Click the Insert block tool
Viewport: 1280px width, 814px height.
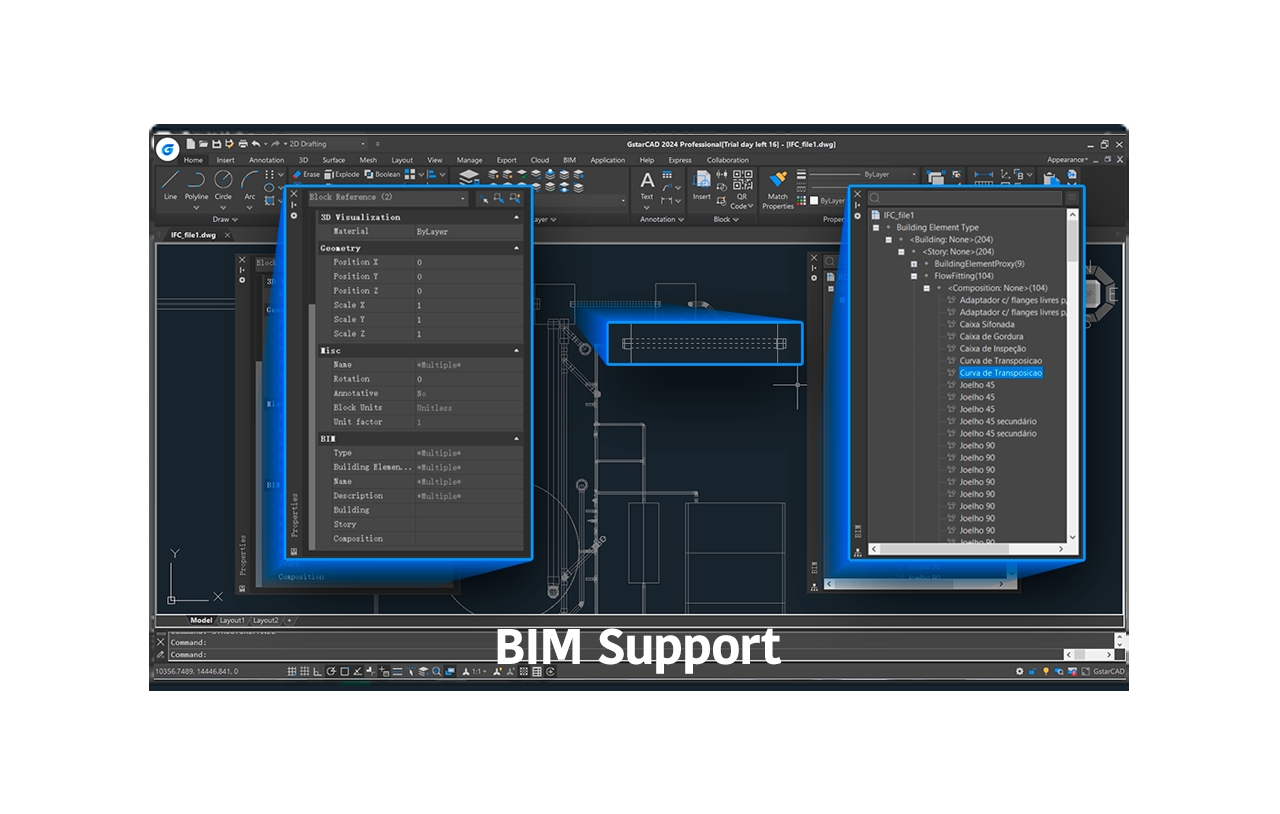tap(702, 184)
